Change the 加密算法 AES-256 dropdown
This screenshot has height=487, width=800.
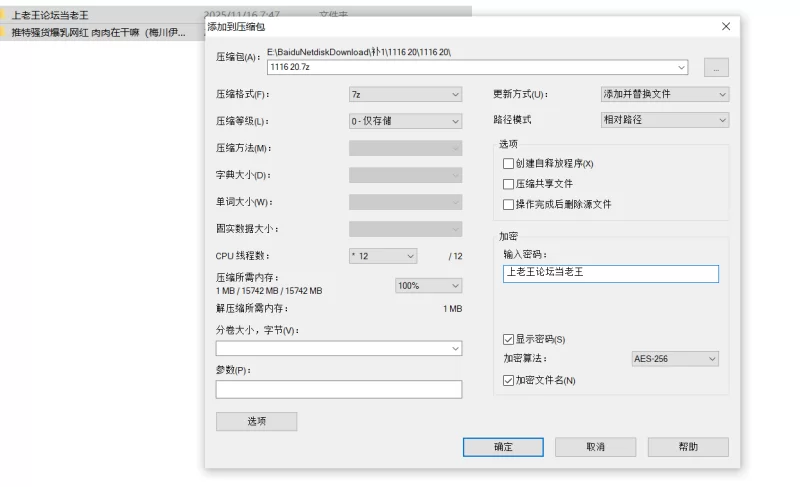[x=675, y=359]
